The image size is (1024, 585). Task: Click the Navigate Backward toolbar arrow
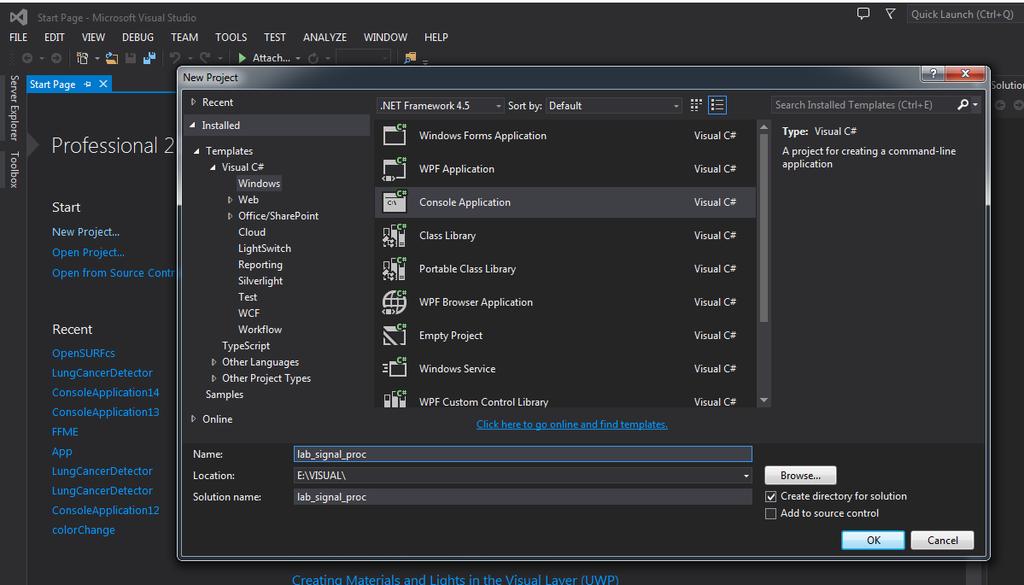(27, 58)
